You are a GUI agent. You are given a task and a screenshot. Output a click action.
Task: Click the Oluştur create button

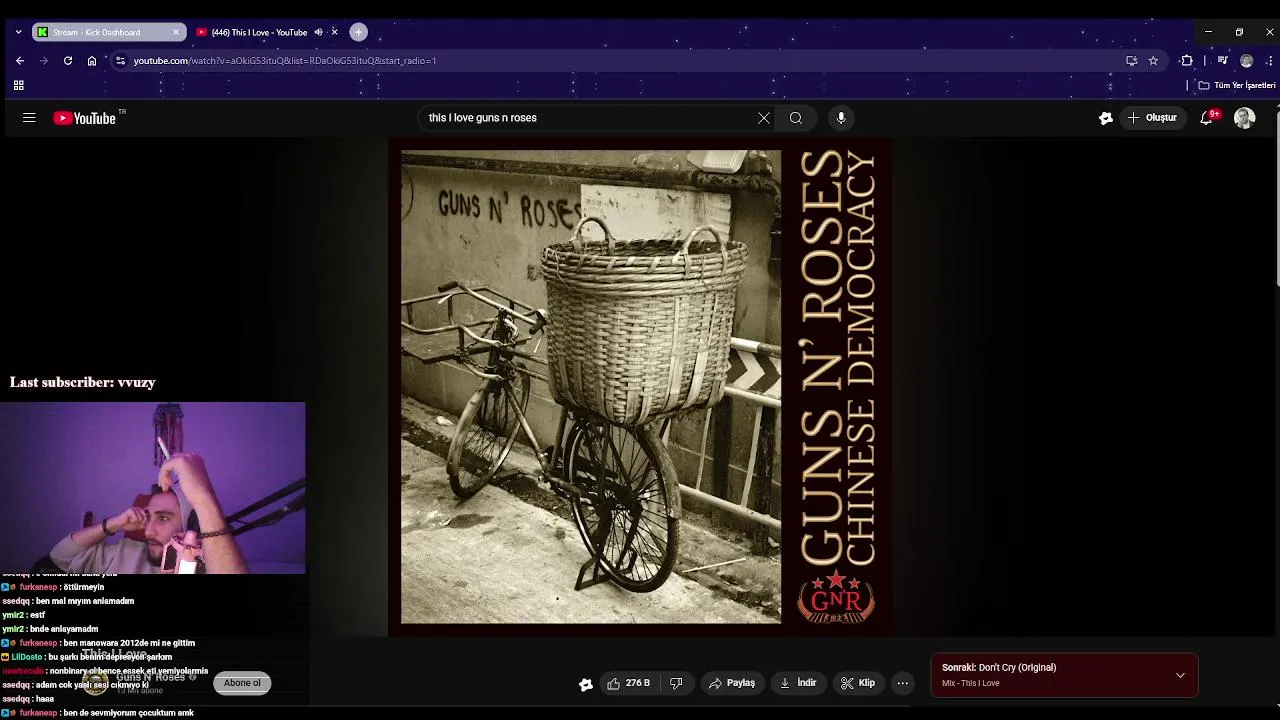coord(1153,118)
